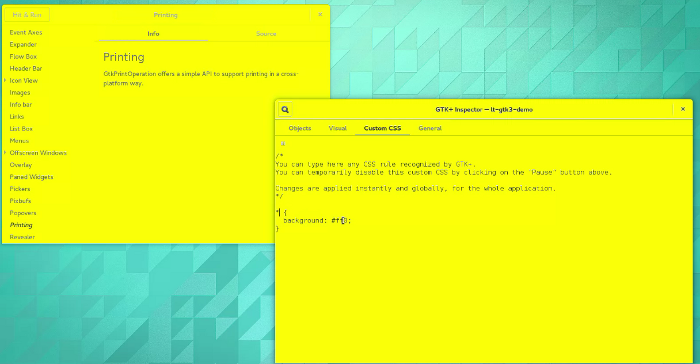Click the 'Changes are applied instantly' comment line
This screenshot has width=700, height=364.
pyautogui.click(x=416, y=188)
